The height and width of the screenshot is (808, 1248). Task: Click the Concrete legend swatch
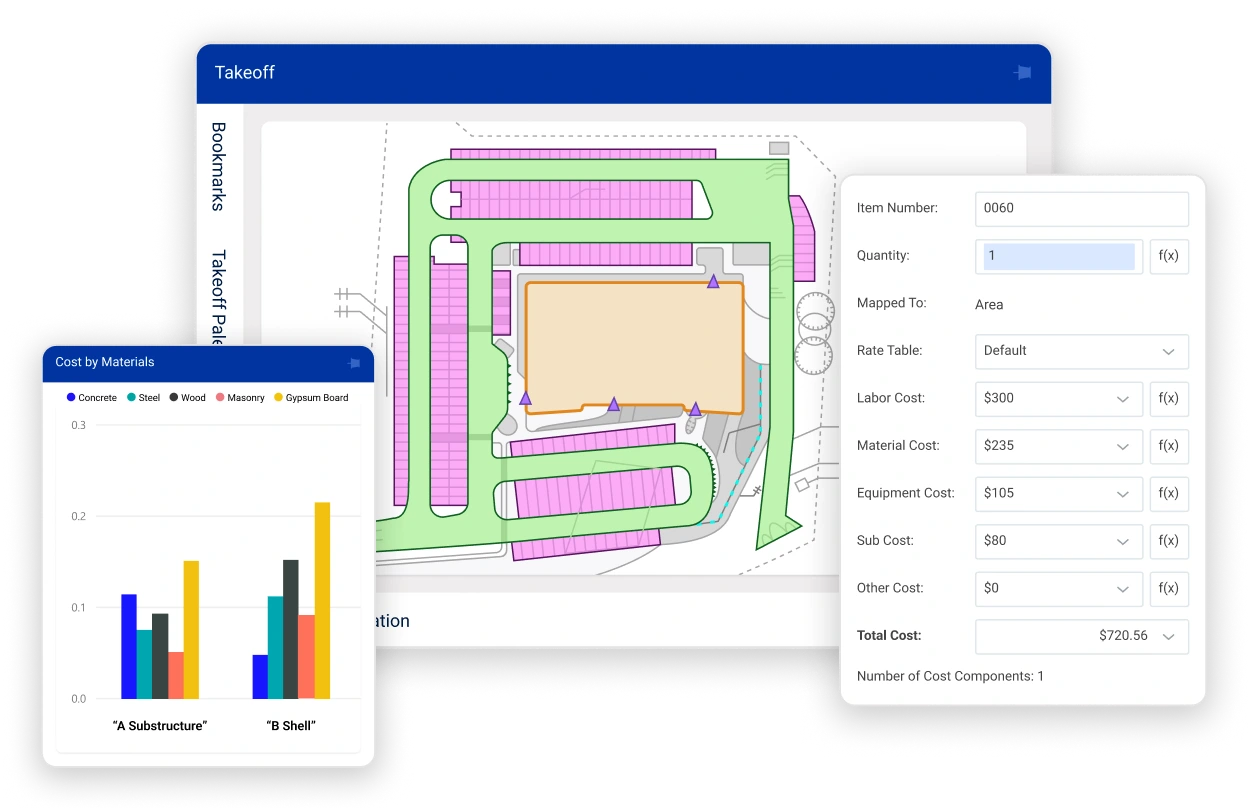click(x=71, y=397)
